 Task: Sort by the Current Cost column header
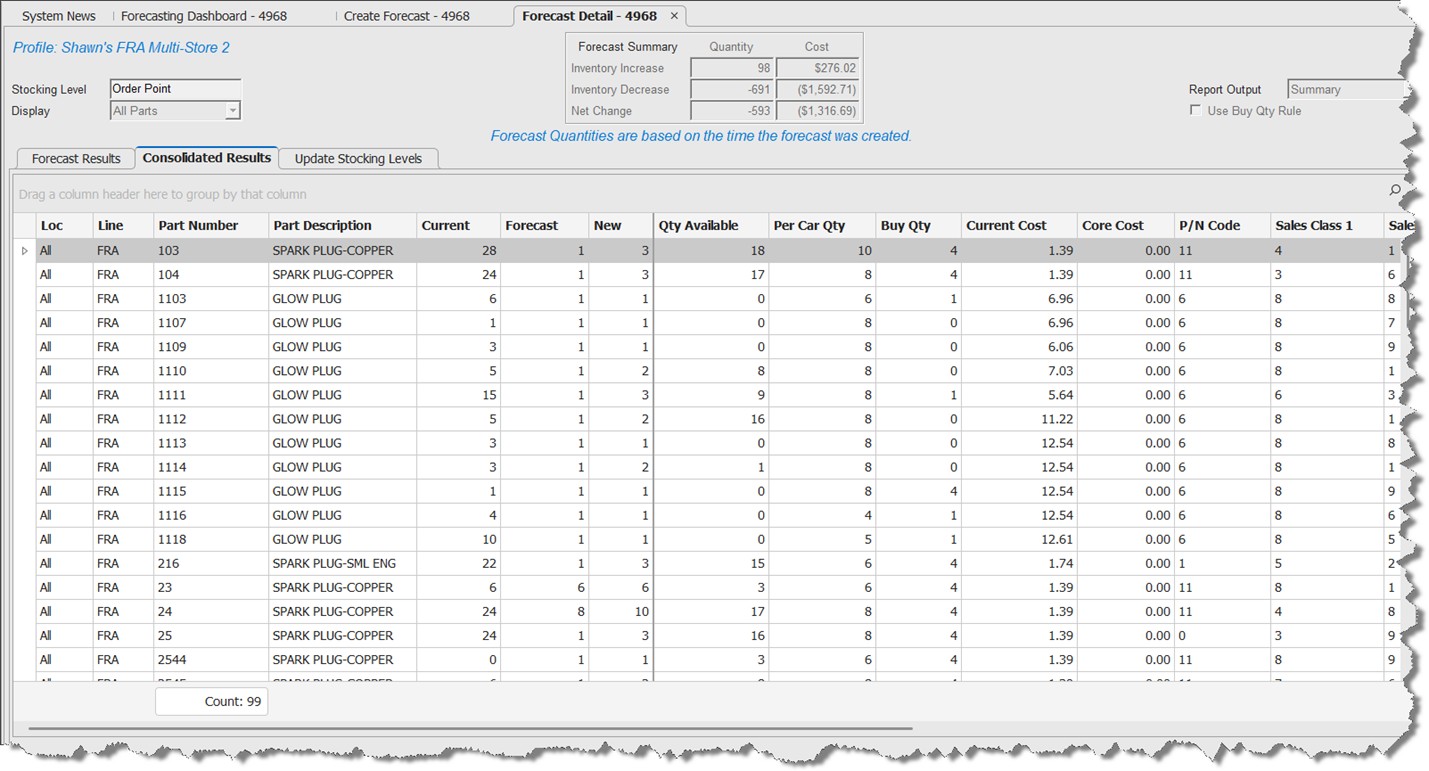coord(1006,226)
